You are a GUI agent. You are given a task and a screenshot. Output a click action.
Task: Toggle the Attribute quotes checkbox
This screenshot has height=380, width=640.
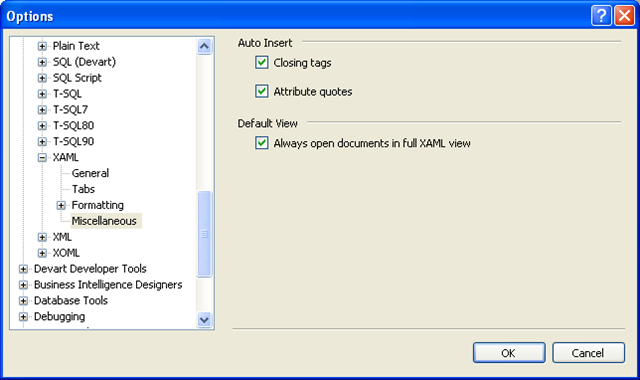click(x=262, y=91)
